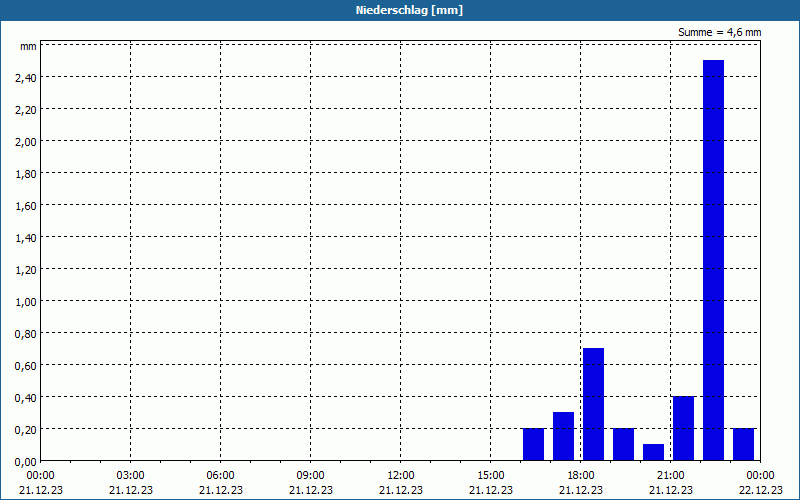Click the 1,20 y-axis label

click(x=26, y=270)
